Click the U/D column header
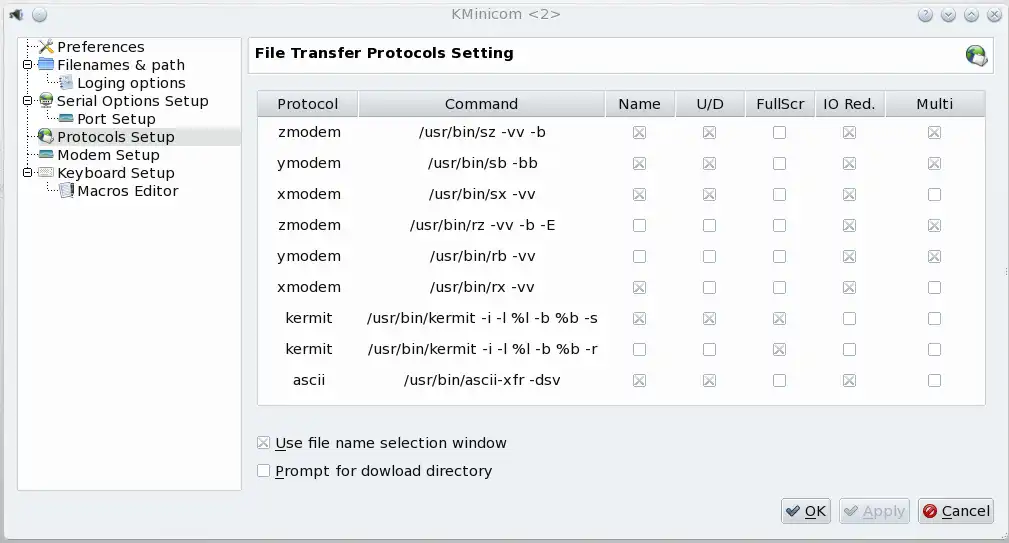The image size is (1009, 543). point(710,104)
